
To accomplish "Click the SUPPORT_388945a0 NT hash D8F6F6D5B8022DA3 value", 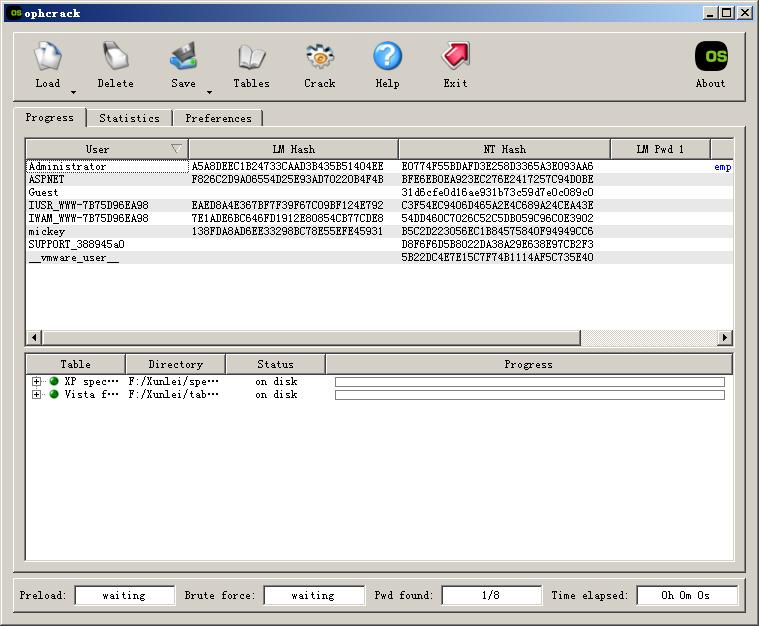I will 497,244.
